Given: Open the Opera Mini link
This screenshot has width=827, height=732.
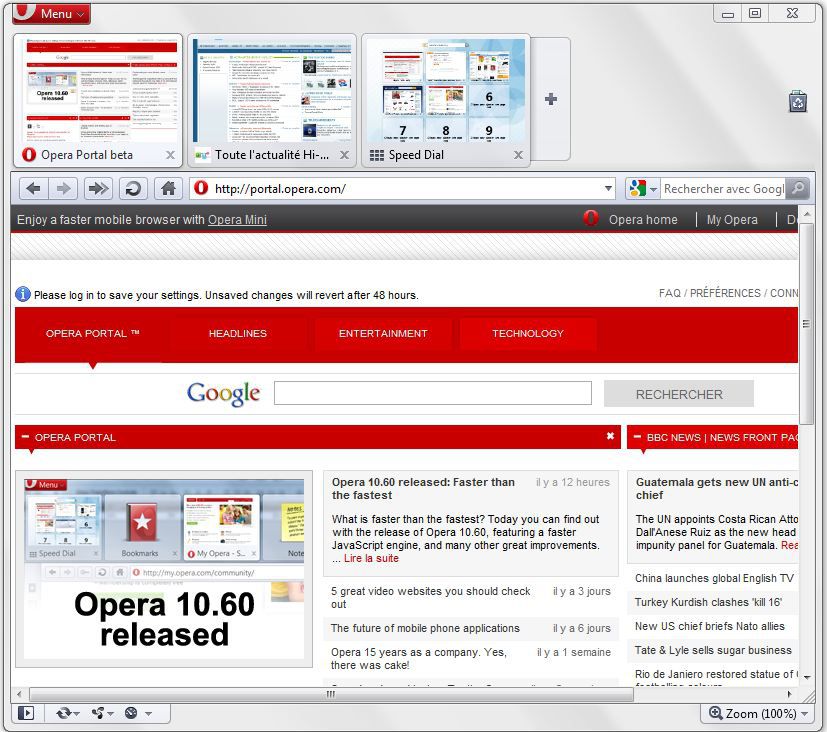Looking at the screenshot, I should [x=237, y=219].
